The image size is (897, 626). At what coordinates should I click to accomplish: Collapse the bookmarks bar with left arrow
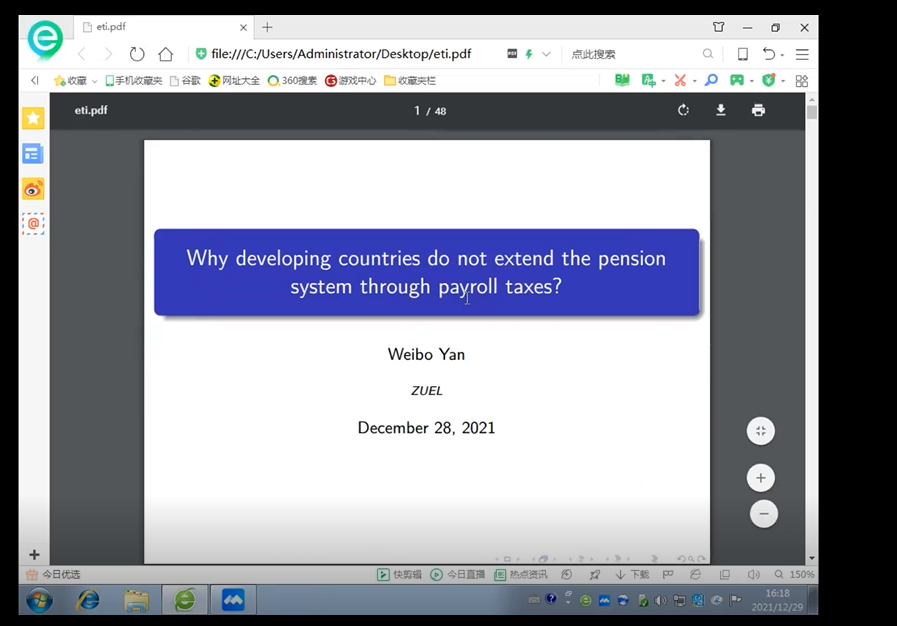pos(35,80)
